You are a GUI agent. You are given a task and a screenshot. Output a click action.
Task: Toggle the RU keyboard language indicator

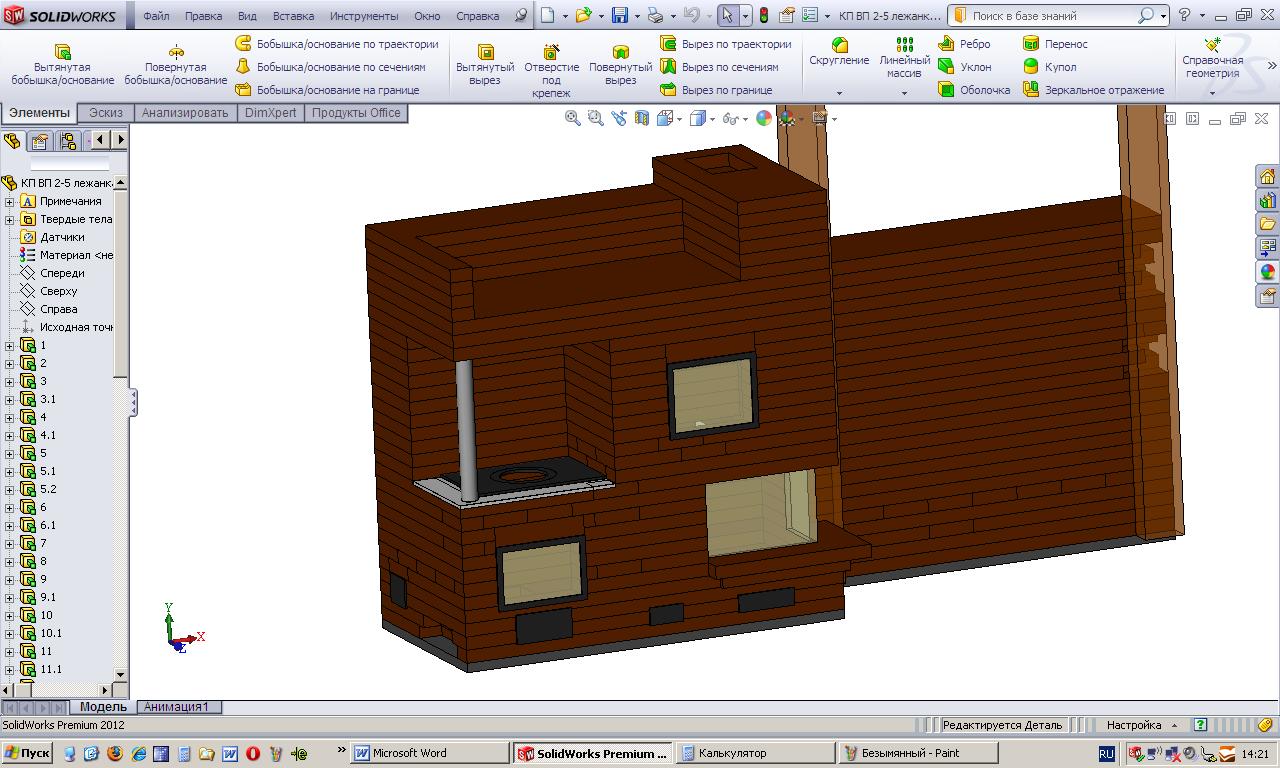[1106, 754]
